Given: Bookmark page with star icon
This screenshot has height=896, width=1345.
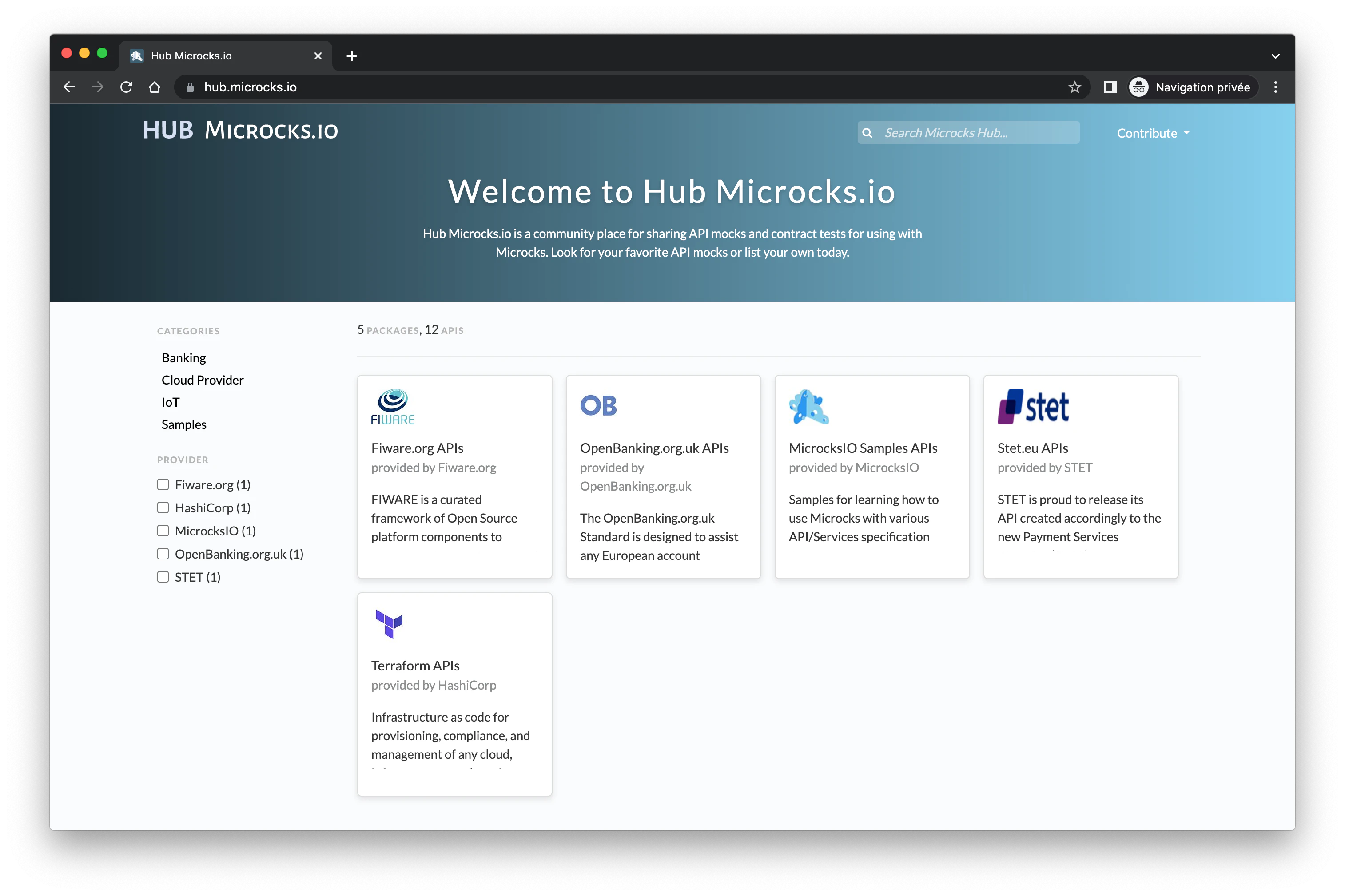Looking at the screenshot, I should click(x=1074, y=87).
